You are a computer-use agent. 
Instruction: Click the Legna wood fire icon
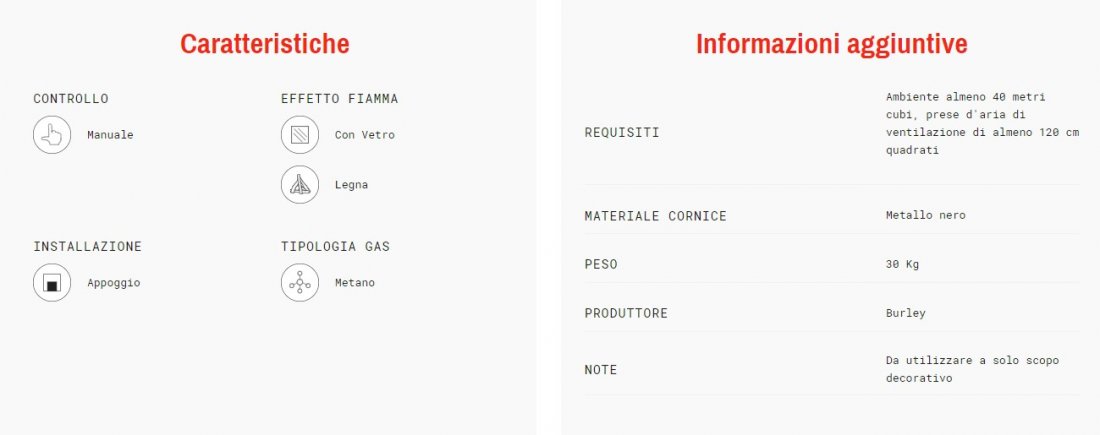click(x=300, y=185)
